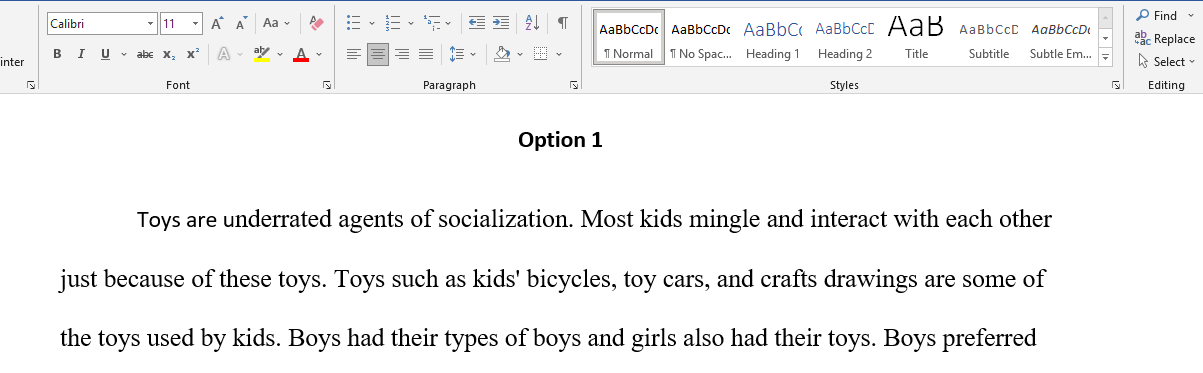Expand the Styles gallery more button
The height and width of the screenshot is (373, 1203).
[1106, 58]
